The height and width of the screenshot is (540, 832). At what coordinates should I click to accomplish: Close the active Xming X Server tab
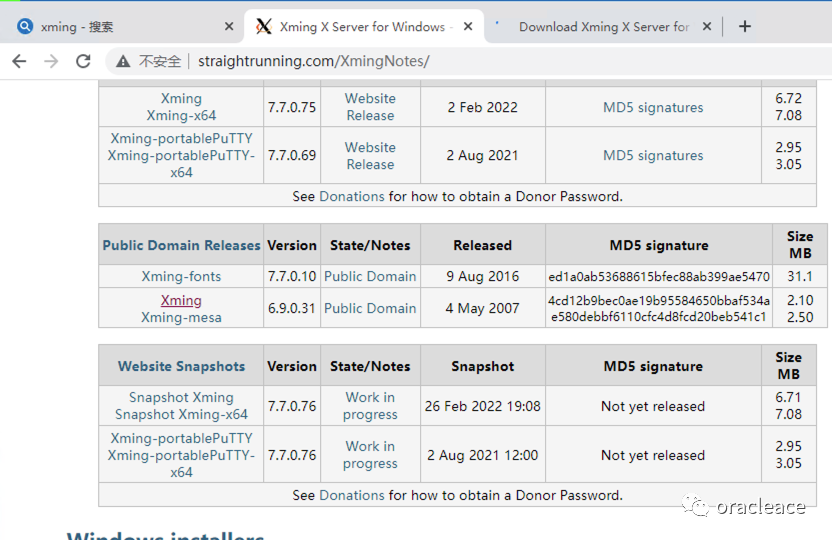coord(468,27)
